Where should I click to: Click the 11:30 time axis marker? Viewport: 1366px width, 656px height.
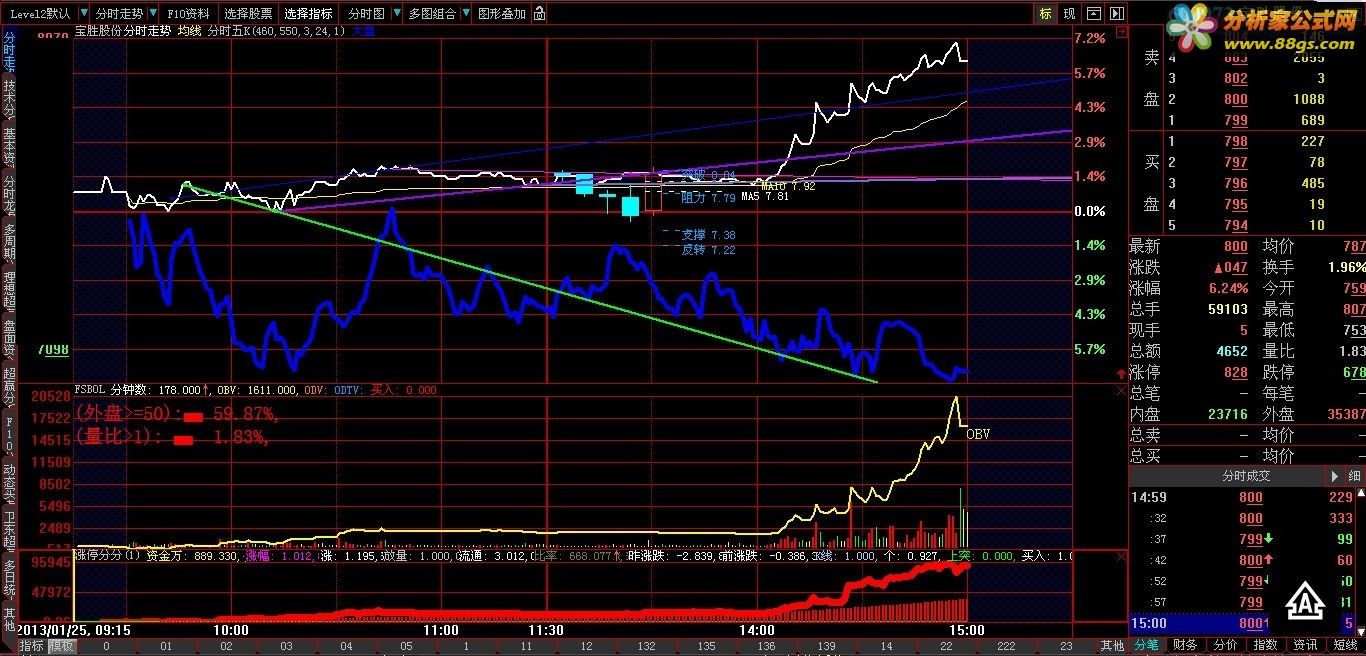(x=546, y=630)
